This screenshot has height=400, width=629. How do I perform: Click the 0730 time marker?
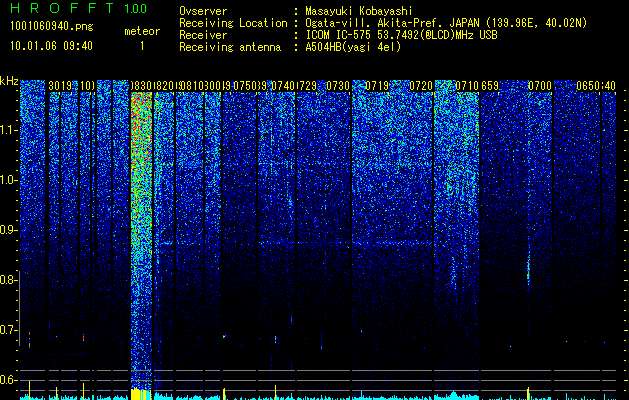click(x=338, y=86)
